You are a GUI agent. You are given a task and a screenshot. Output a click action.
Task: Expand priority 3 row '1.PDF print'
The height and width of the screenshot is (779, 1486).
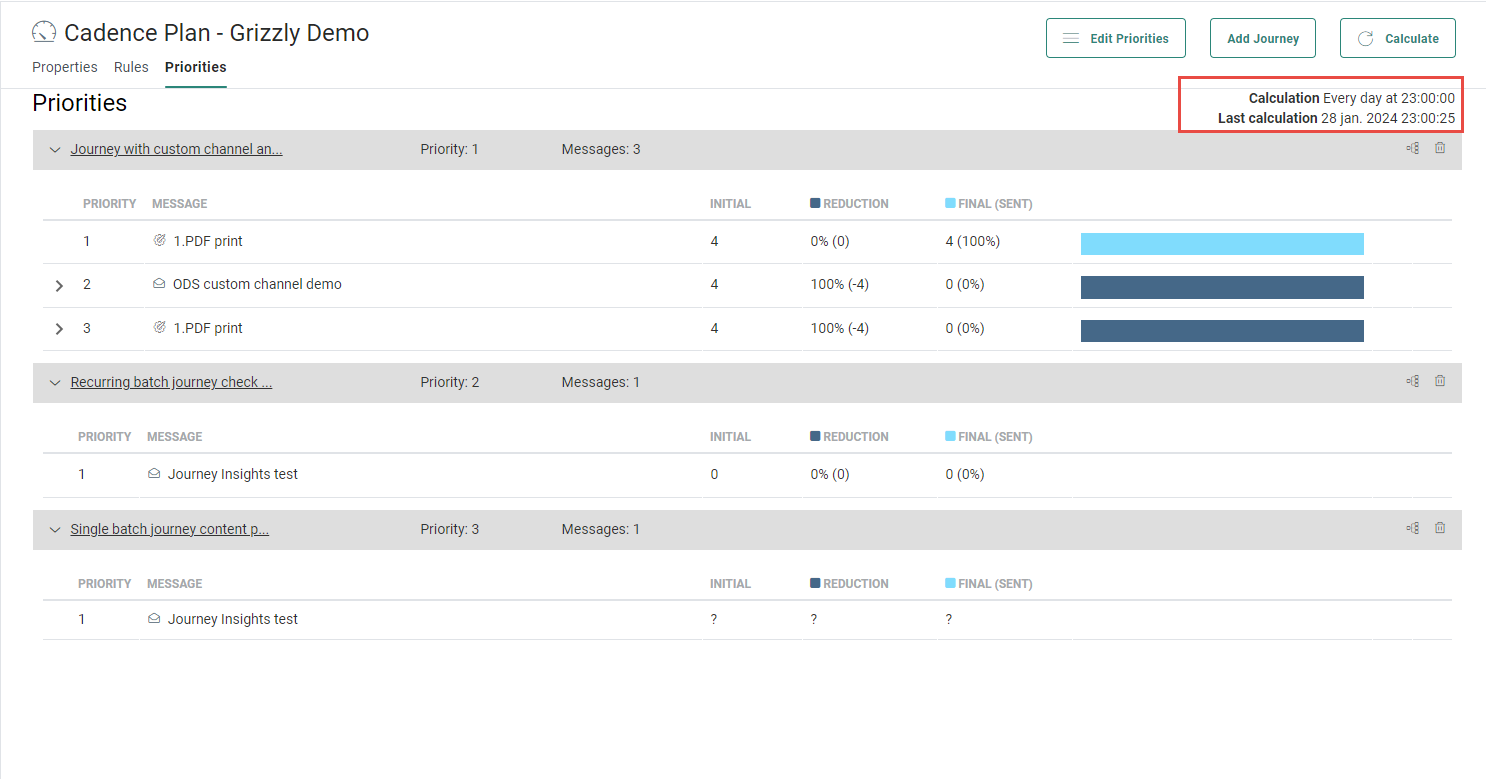[59, 329]
